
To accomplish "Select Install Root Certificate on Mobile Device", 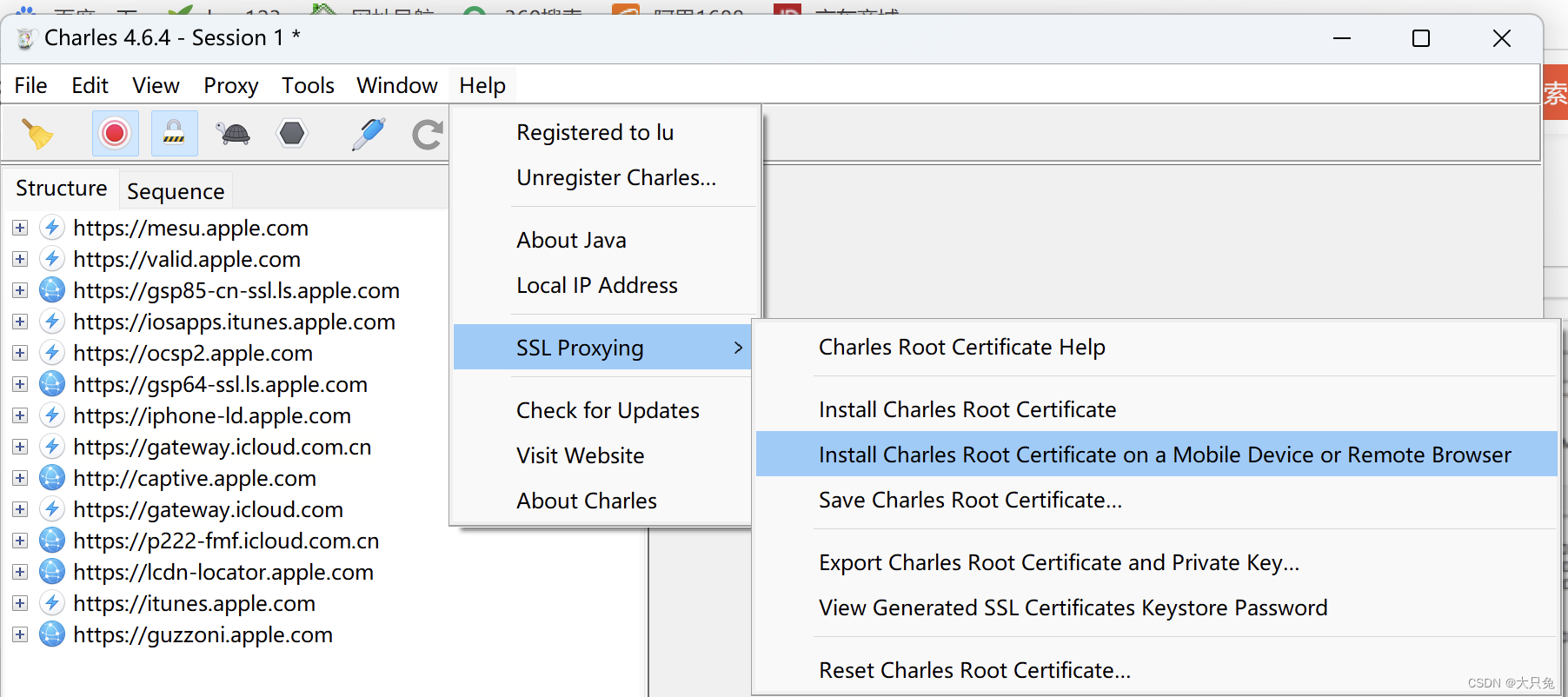I will click(1156, 455).
